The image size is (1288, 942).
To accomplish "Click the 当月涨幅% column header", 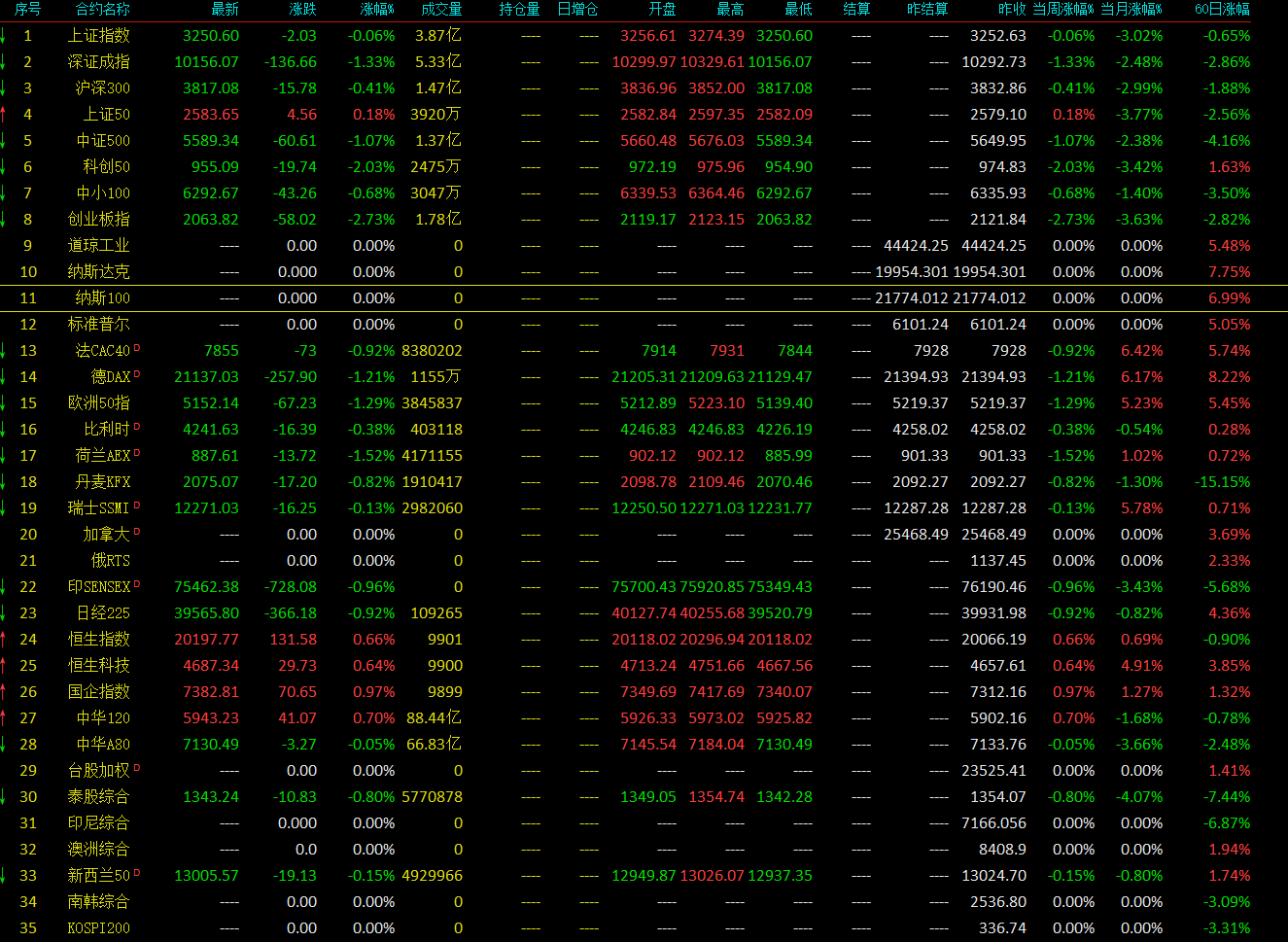I will coord(1131,10).
